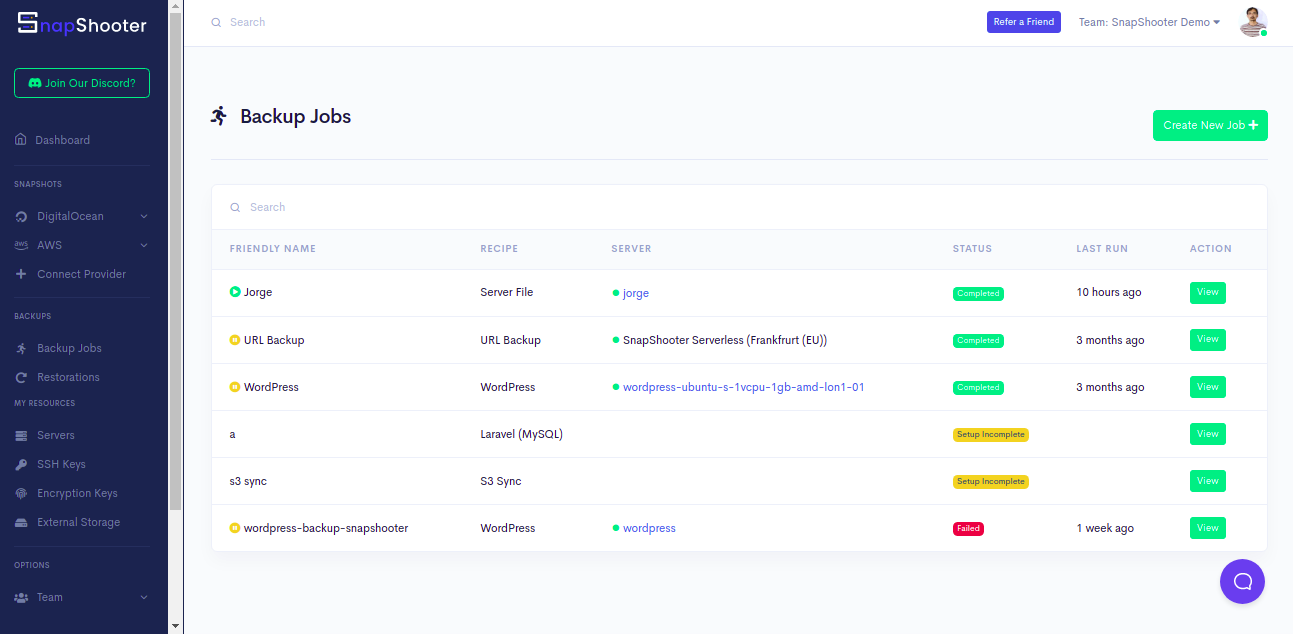View the s3 sync job
Image resolution: width=1293 pixels, height=634 pixels.
(1207, 481)
